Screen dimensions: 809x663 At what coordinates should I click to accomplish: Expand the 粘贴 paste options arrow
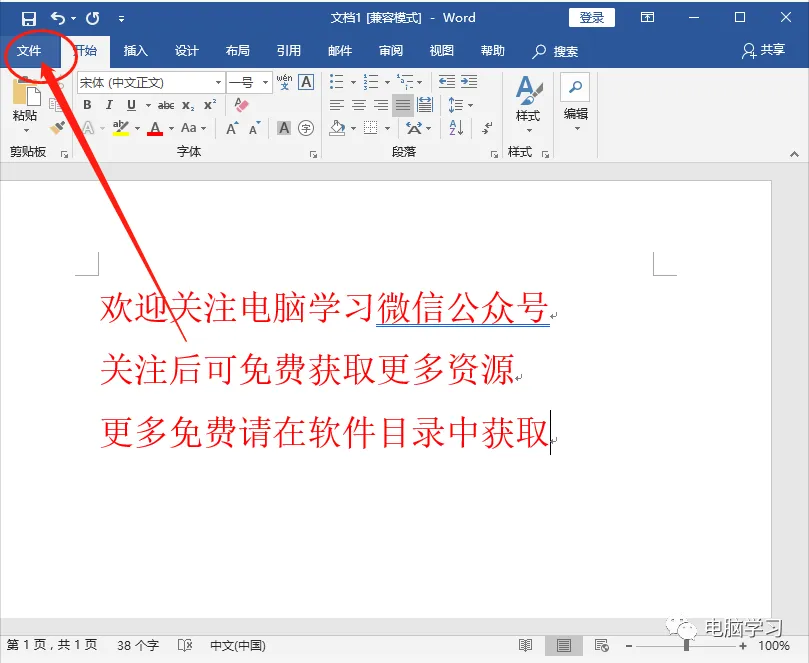pos(26,131)
